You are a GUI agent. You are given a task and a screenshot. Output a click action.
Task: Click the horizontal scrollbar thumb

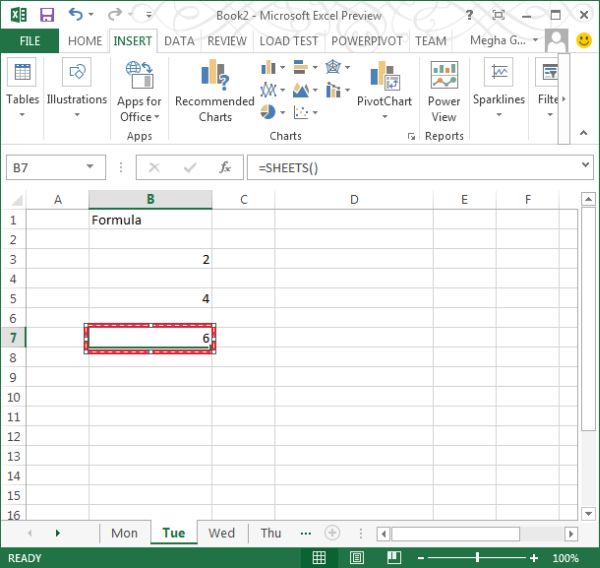pyautogui.click(x=455, y=533)
